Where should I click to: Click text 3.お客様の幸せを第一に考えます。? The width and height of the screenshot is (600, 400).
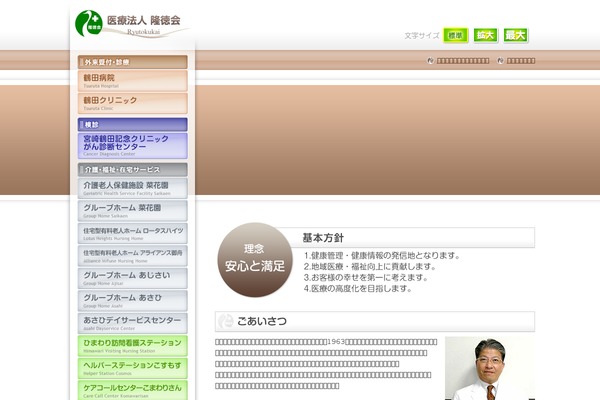(x=366, y=278)
